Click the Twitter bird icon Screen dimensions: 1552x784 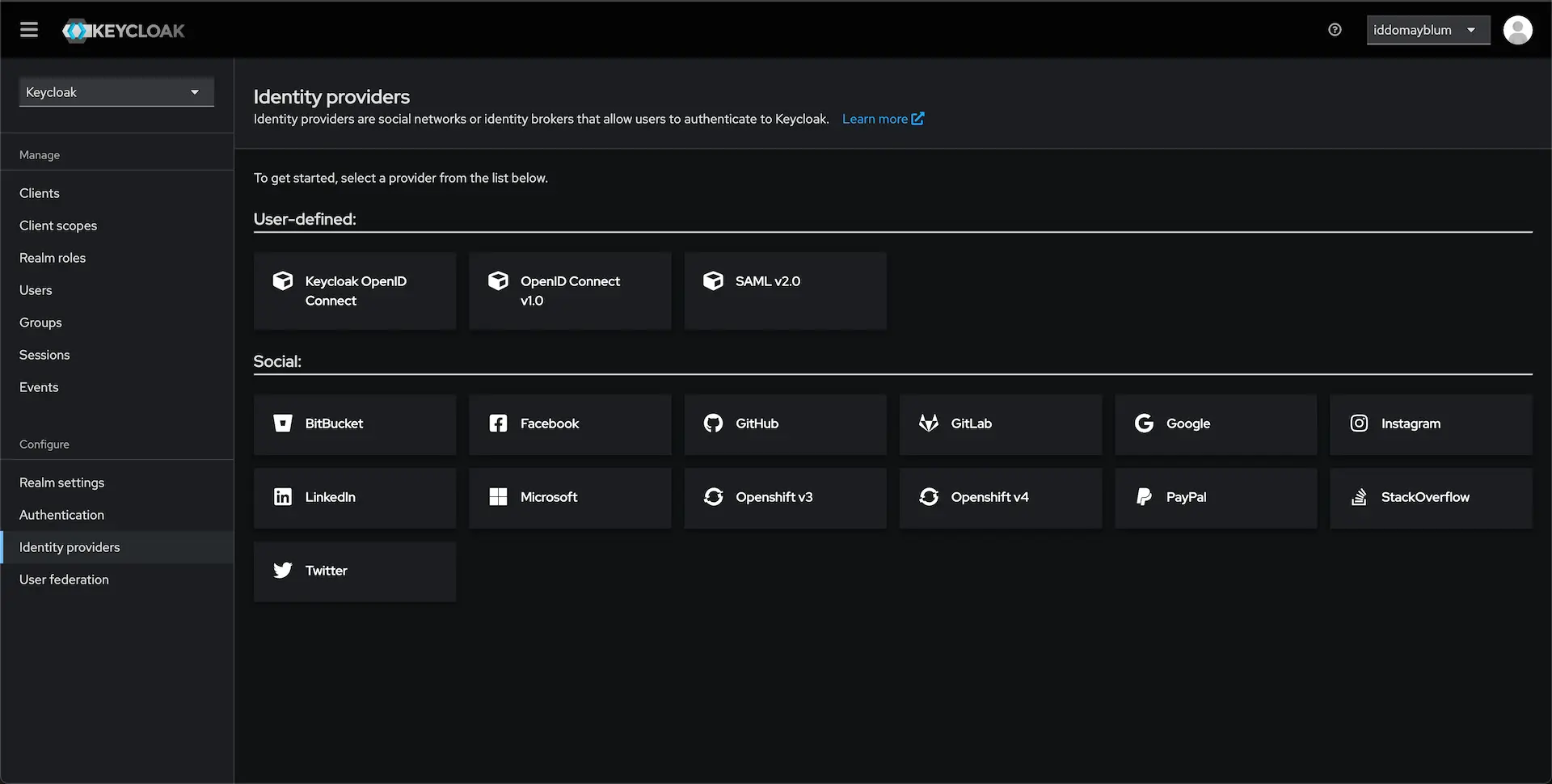click(x=282, y=570)
